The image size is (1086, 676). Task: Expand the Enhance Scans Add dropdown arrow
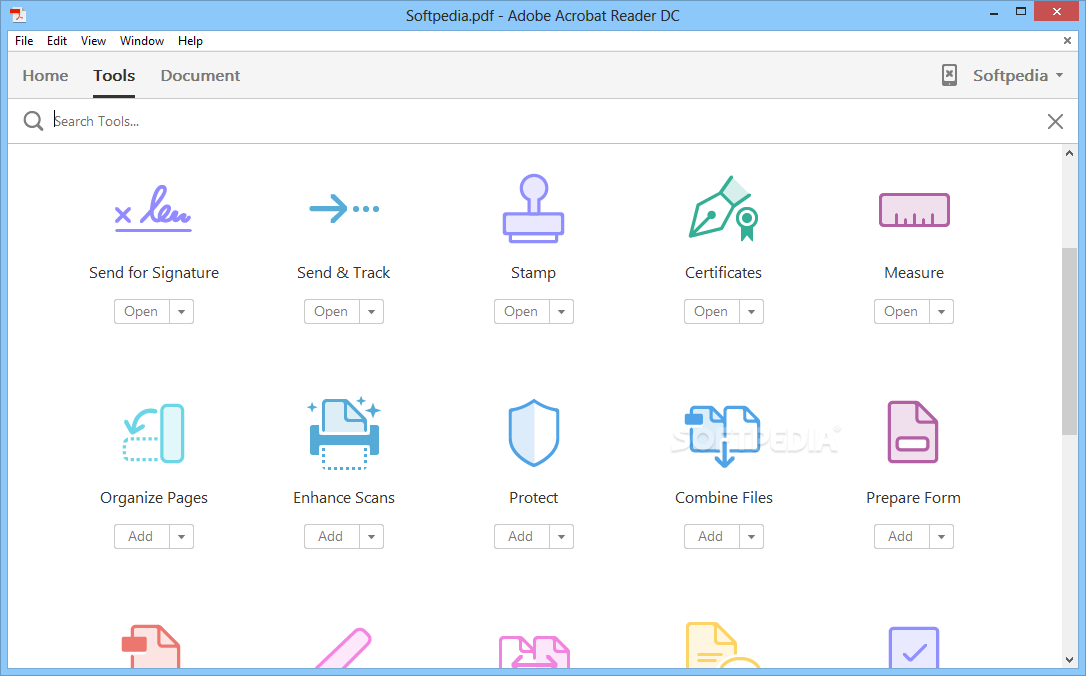pos(371,537)
